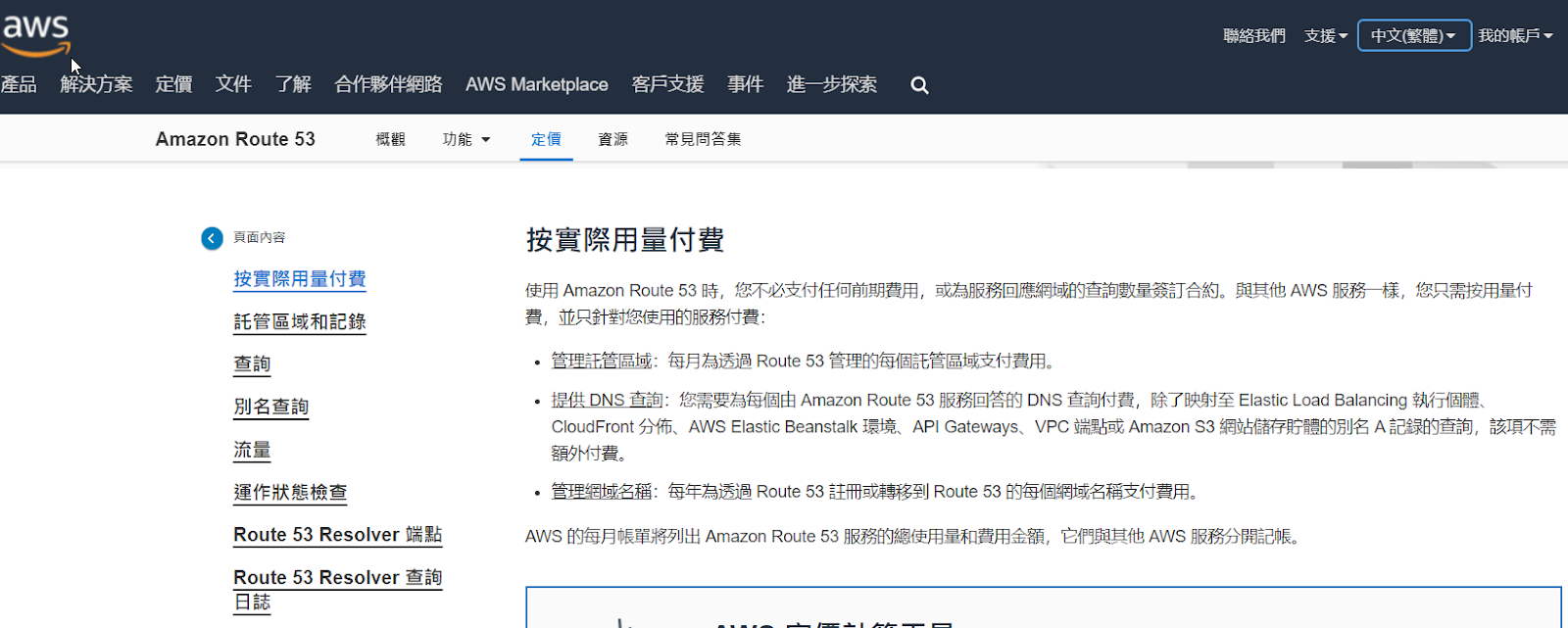Open the 文件 menu
The width and height of the screenshot is (1568, 628).
[233, 84]
